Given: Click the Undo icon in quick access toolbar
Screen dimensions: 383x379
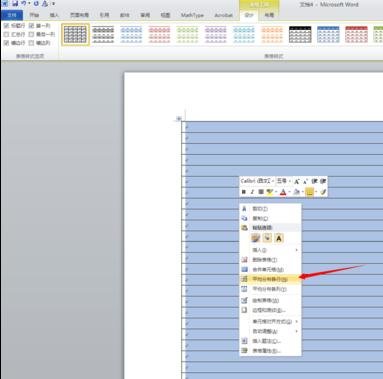Looking at the screenshot, I should pyautogui.click(x=24, y=4).
